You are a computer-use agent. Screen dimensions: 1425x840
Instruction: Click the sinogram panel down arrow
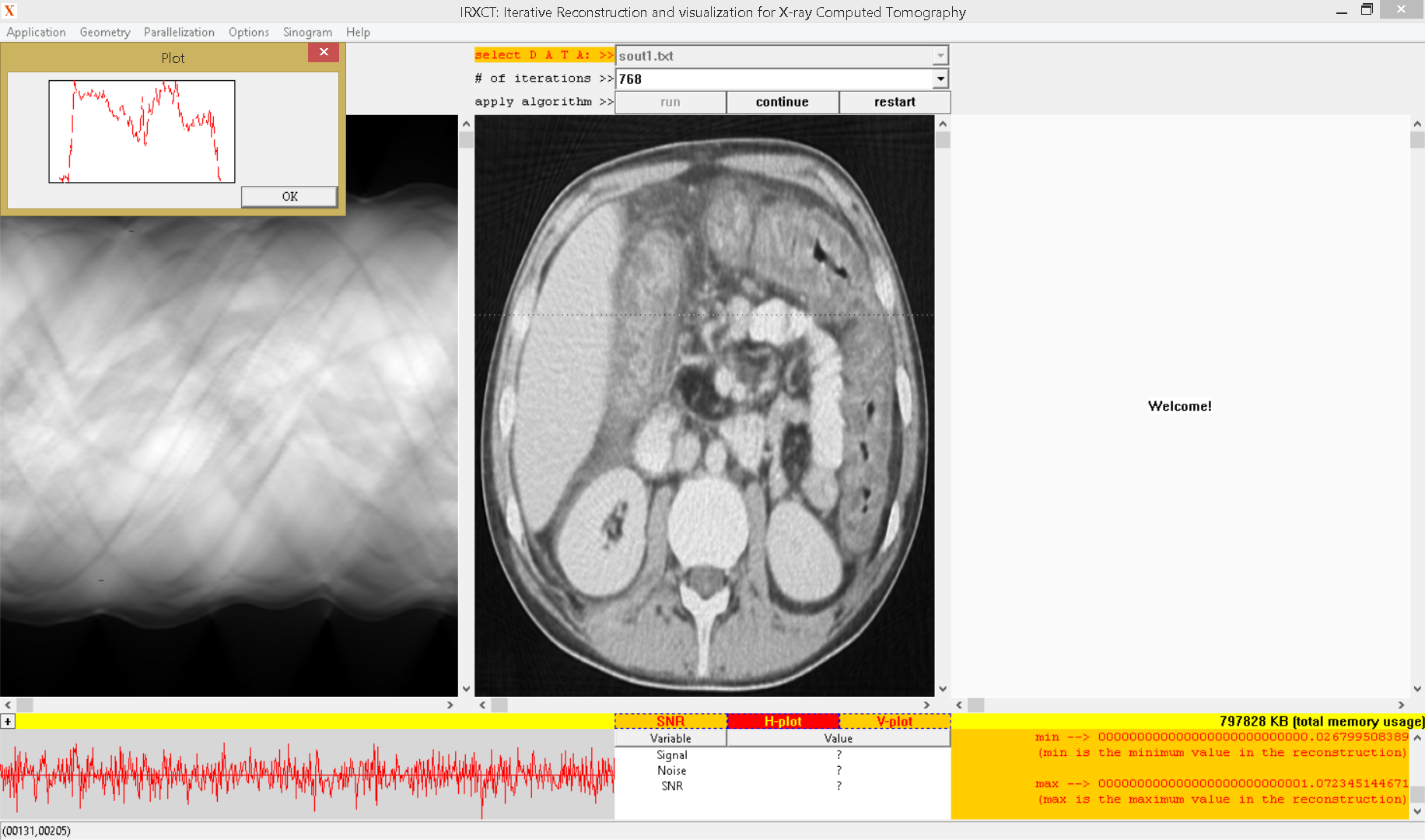tap(466, 688)
